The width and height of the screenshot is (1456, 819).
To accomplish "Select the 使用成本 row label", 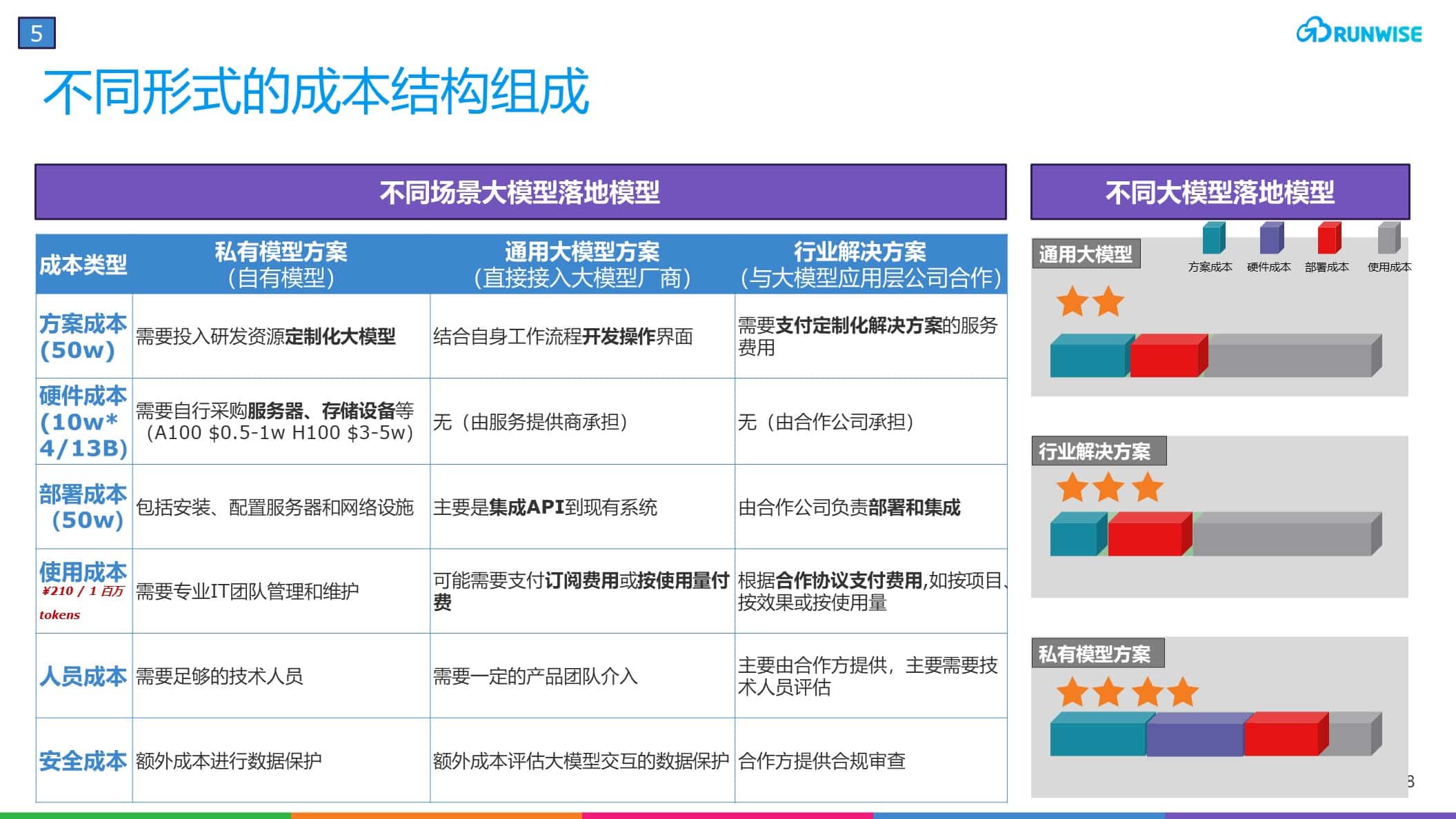I will 83,572.
